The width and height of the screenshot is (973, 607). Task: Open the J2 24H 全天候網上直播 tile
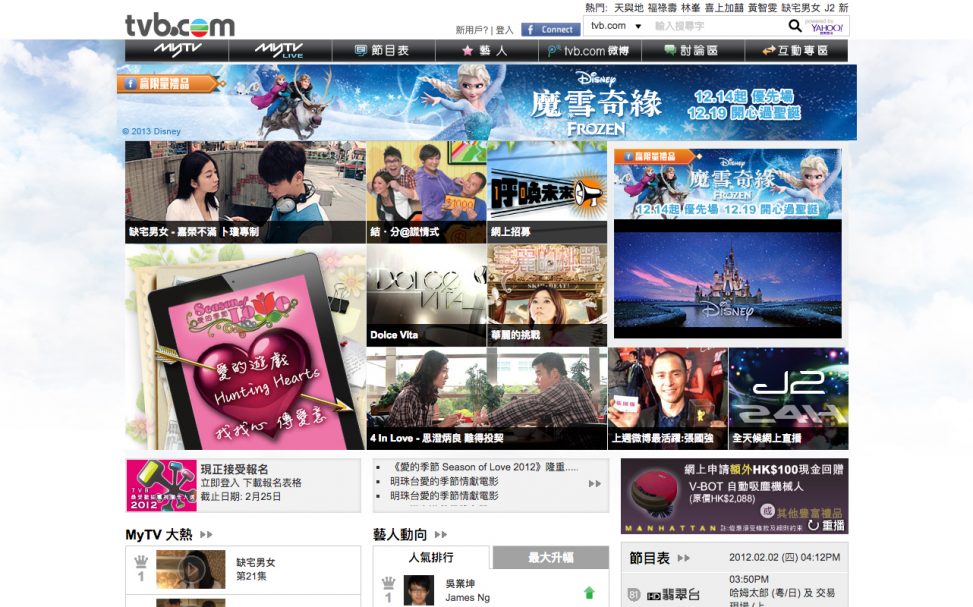[x=788, y=398]
